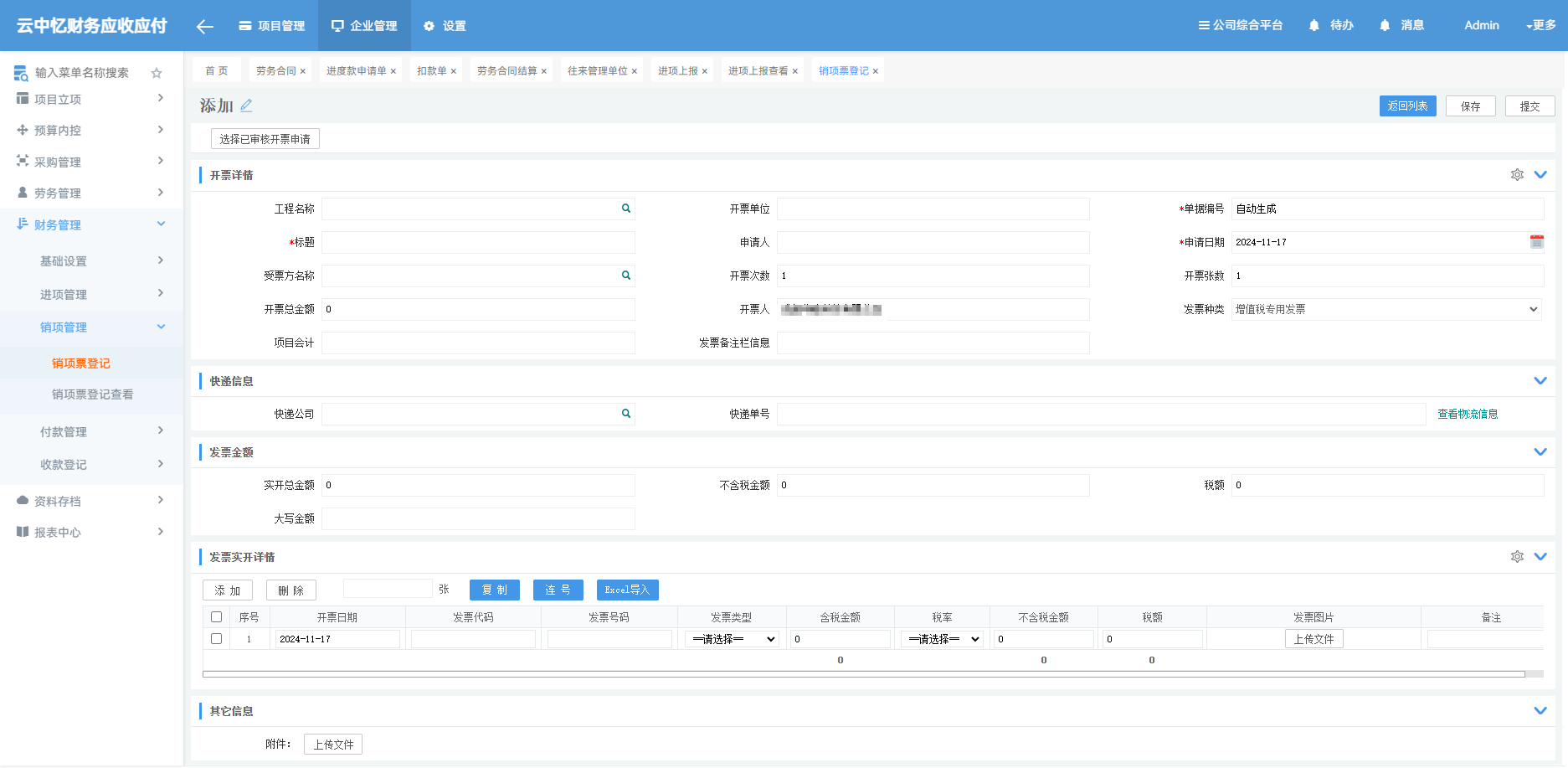This screenshot has width=1568, height=768.
Task: Check the checkbox for invoice row 1
Action: tap(216, 639)
